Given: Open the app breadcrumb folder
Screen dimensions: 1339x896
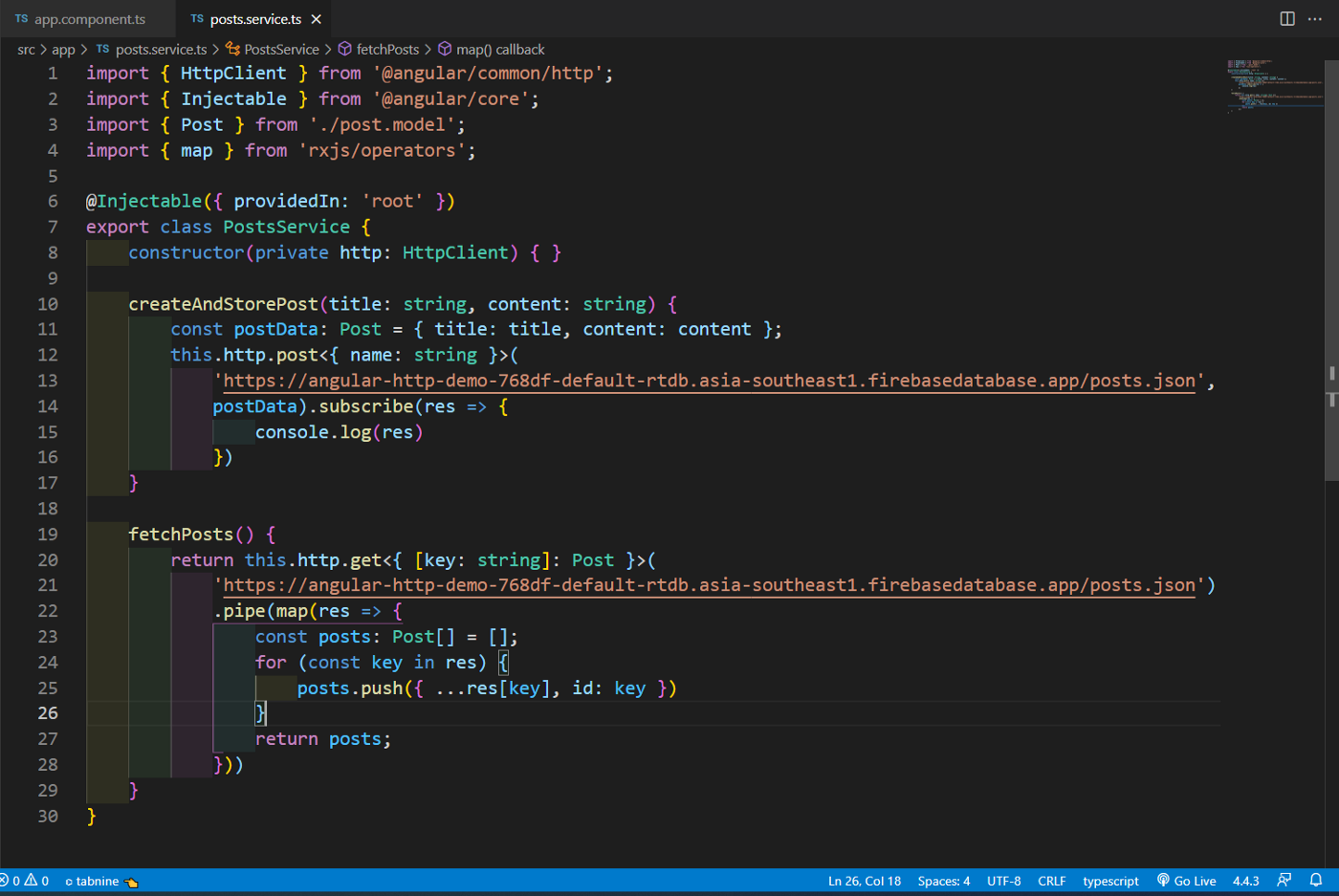Looking at the screenshot, I should 63,50.
